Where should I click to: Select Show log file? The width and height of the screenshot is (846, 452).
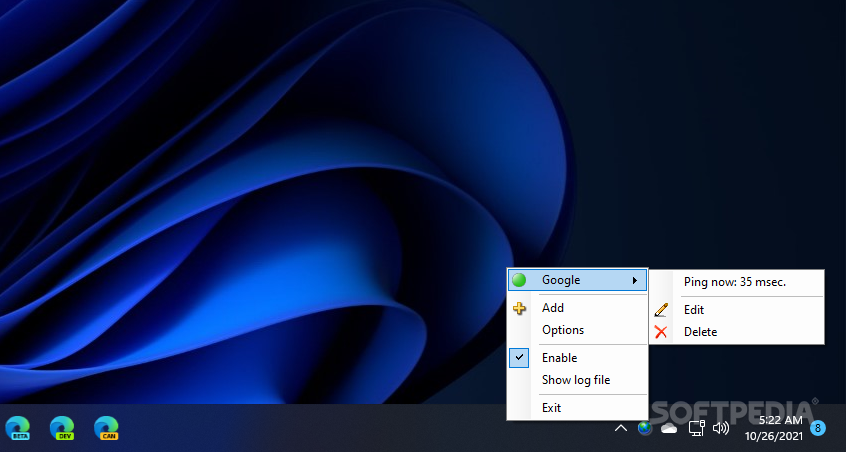click(577, 380)
